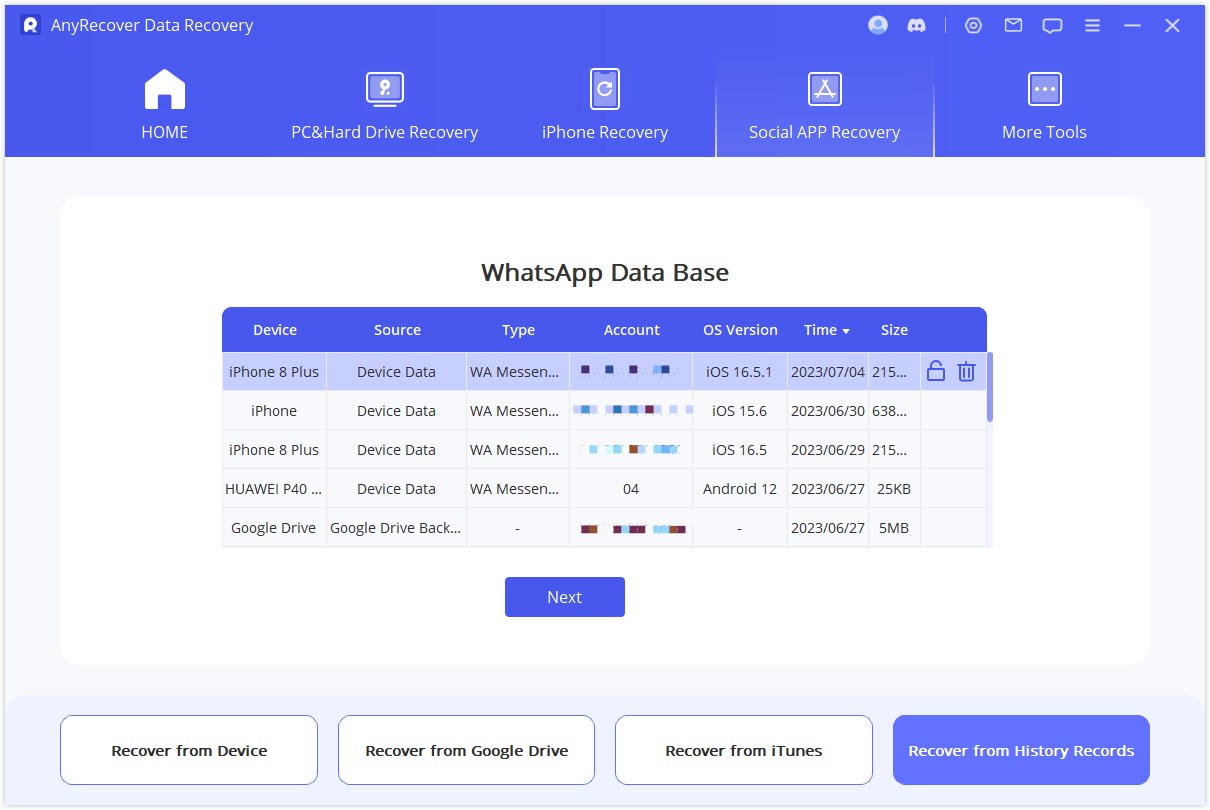Delete the iPhone 8 Plus record via trash icon
Screen dimensions: 1210x810
point(966,371)
